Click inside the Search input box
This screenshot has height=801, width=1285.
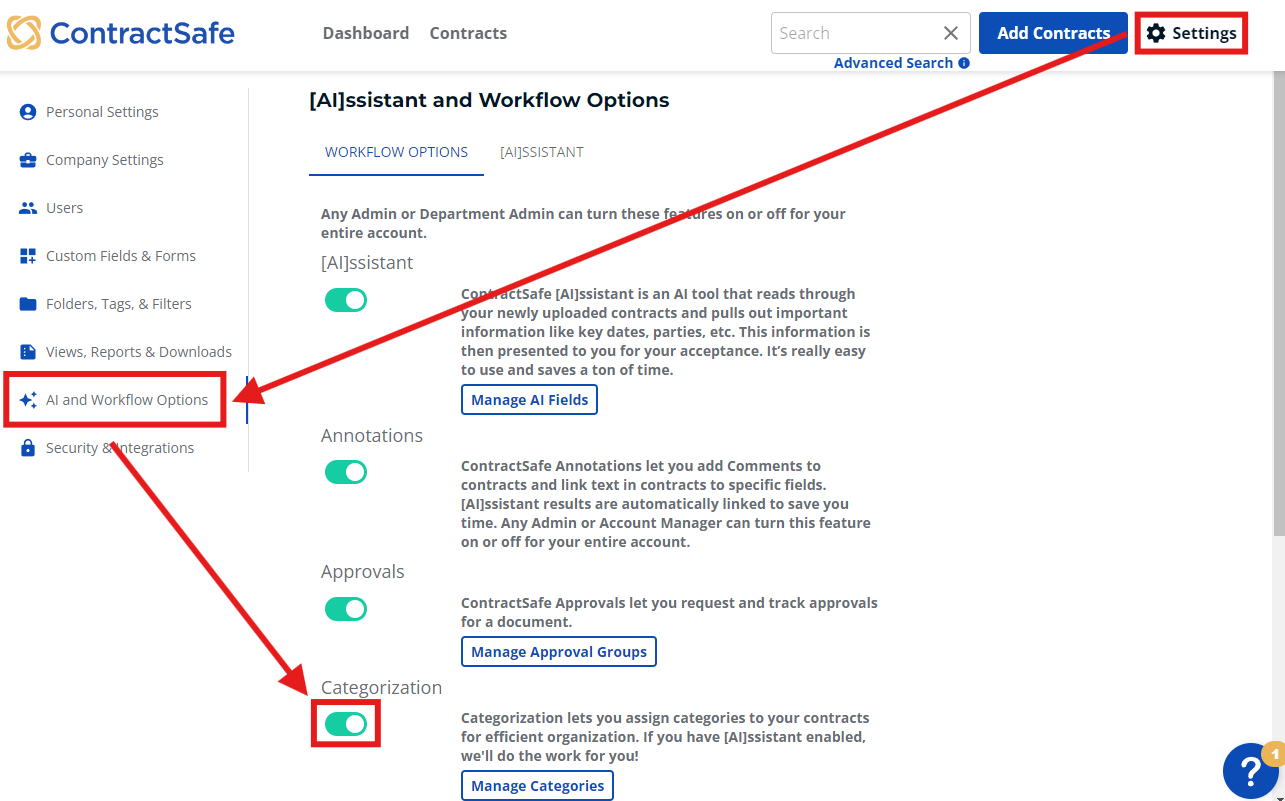tap(860, 32)
